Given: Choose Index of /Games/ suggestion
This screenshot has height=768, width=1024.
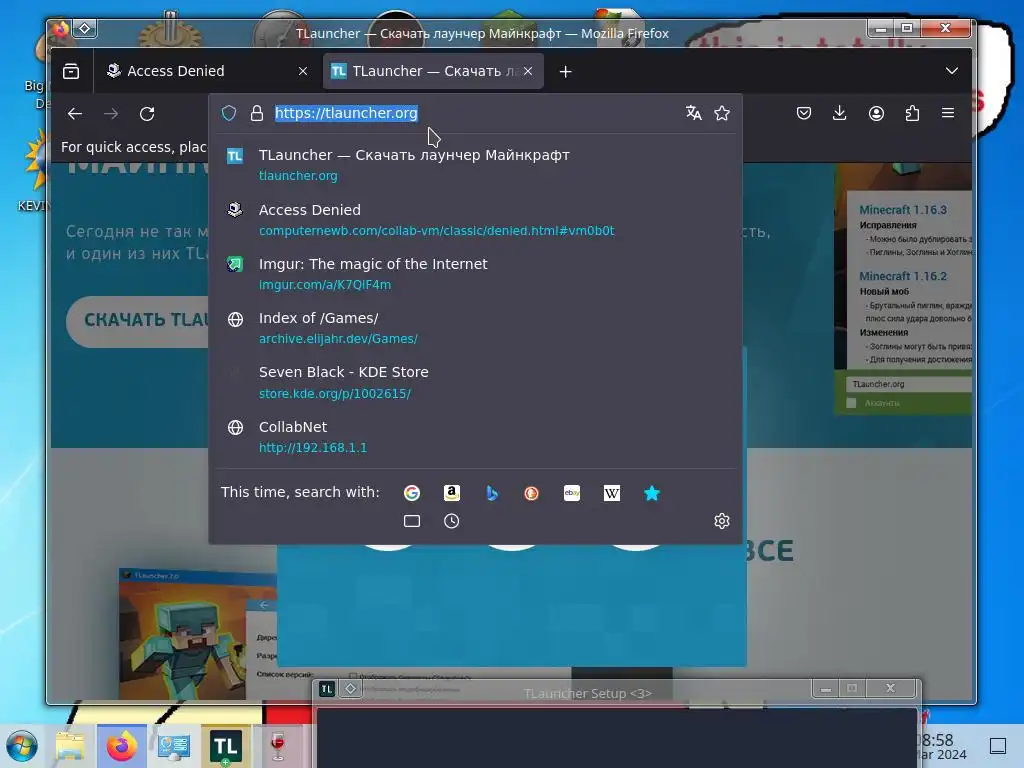Looking at the screenshot, I should tap(476, 328).
